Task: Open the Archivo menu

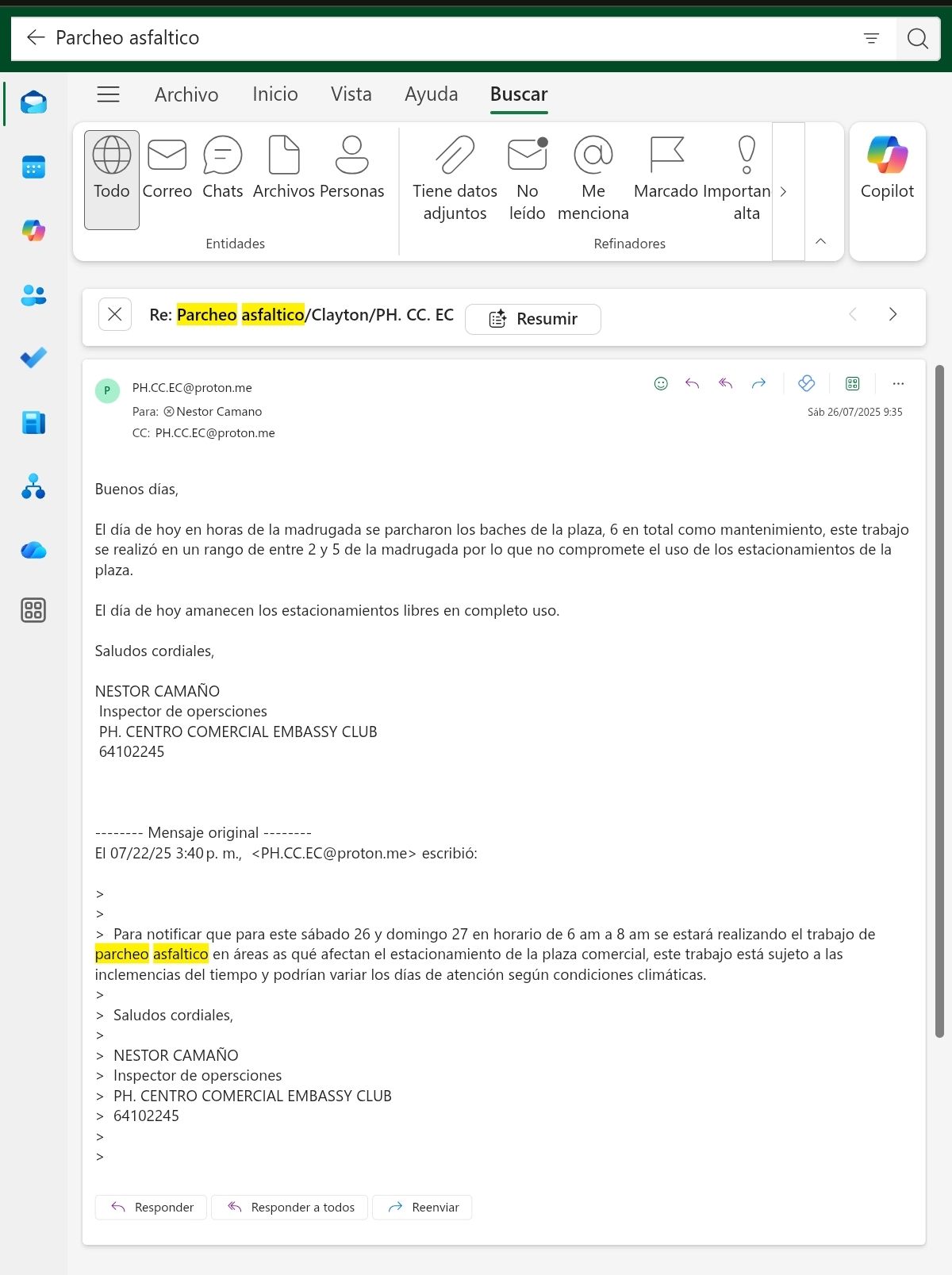Action: [186, 94]
